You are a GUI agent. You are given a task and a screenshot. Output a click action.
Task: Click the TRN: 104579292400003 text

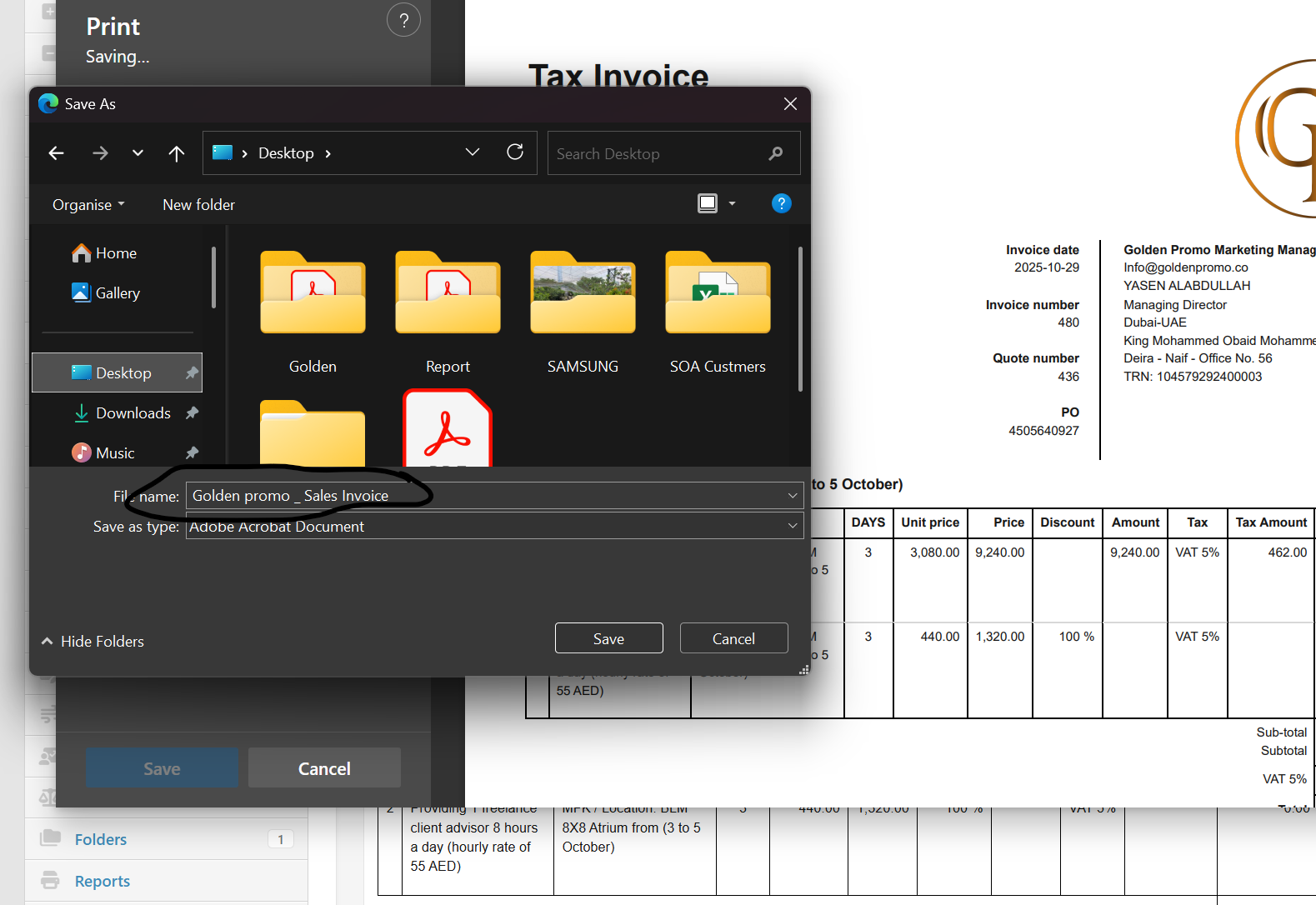(1193, 377)
